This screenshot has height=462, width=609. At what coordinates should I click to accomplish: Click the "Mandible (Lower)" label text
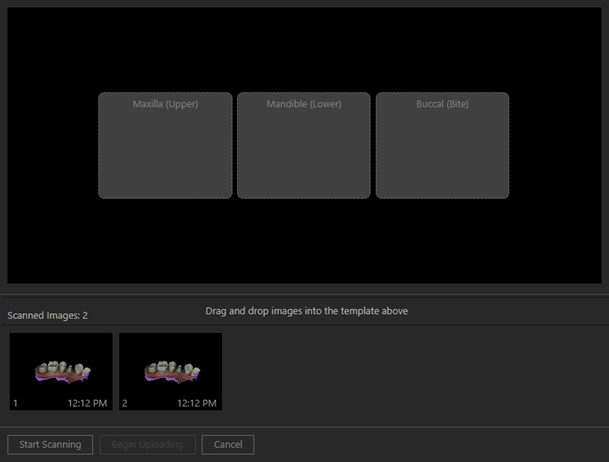click(303, 104)
